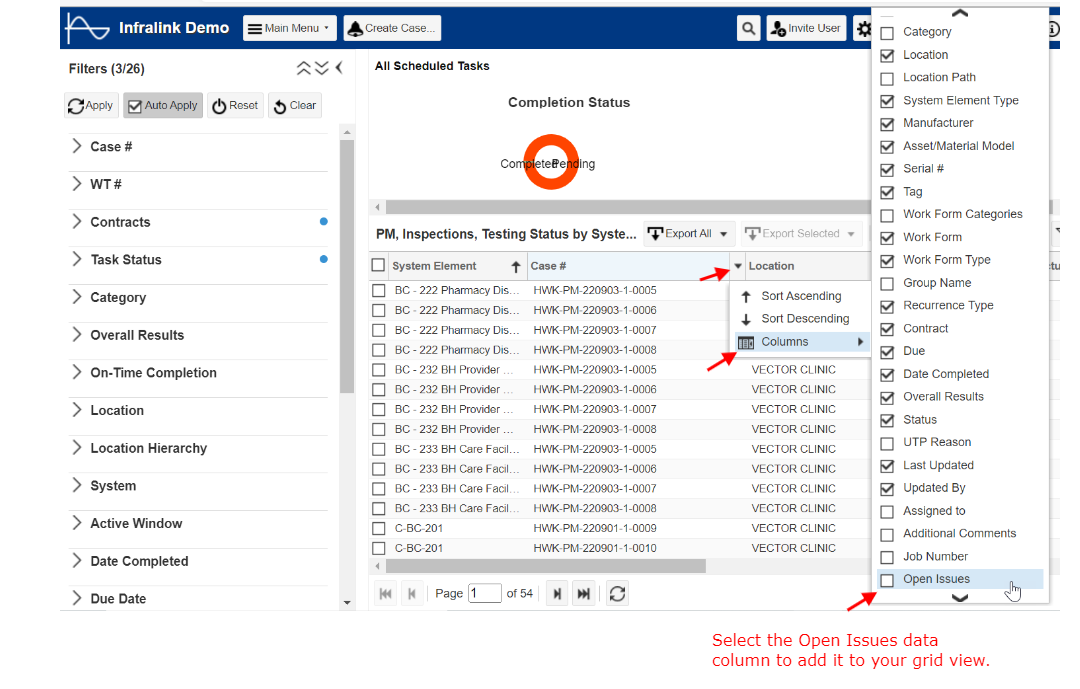Enable the Location Path column
The image size is (1080, 689).
click(887, 79)
